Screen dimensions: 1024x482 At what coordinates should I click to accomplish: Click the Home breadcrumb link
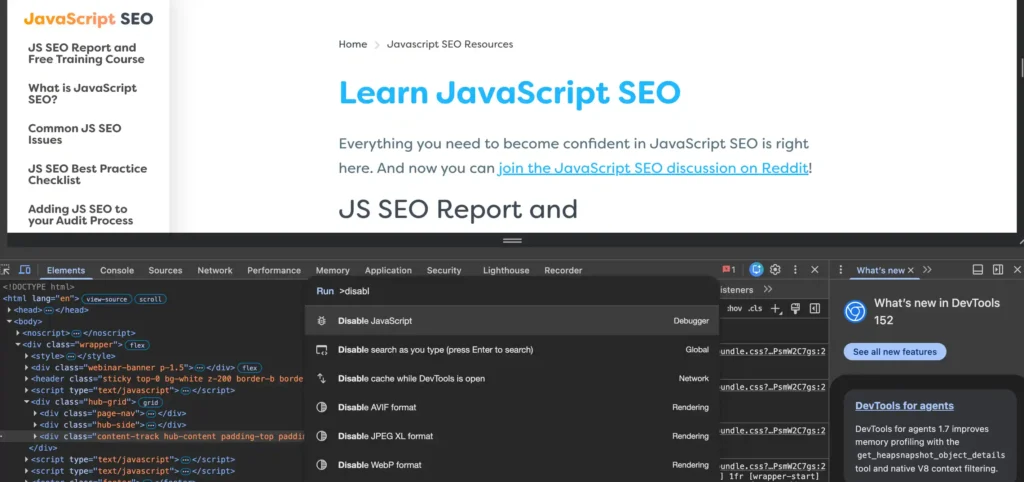(x=353, y=44)
